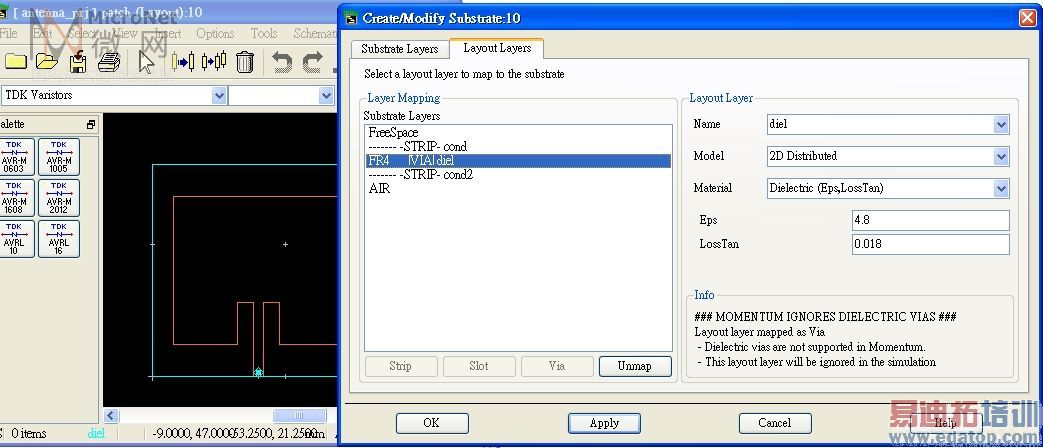Open the Schematic menu
Viewport: 1043px width, 448px height.
point(315,33)
